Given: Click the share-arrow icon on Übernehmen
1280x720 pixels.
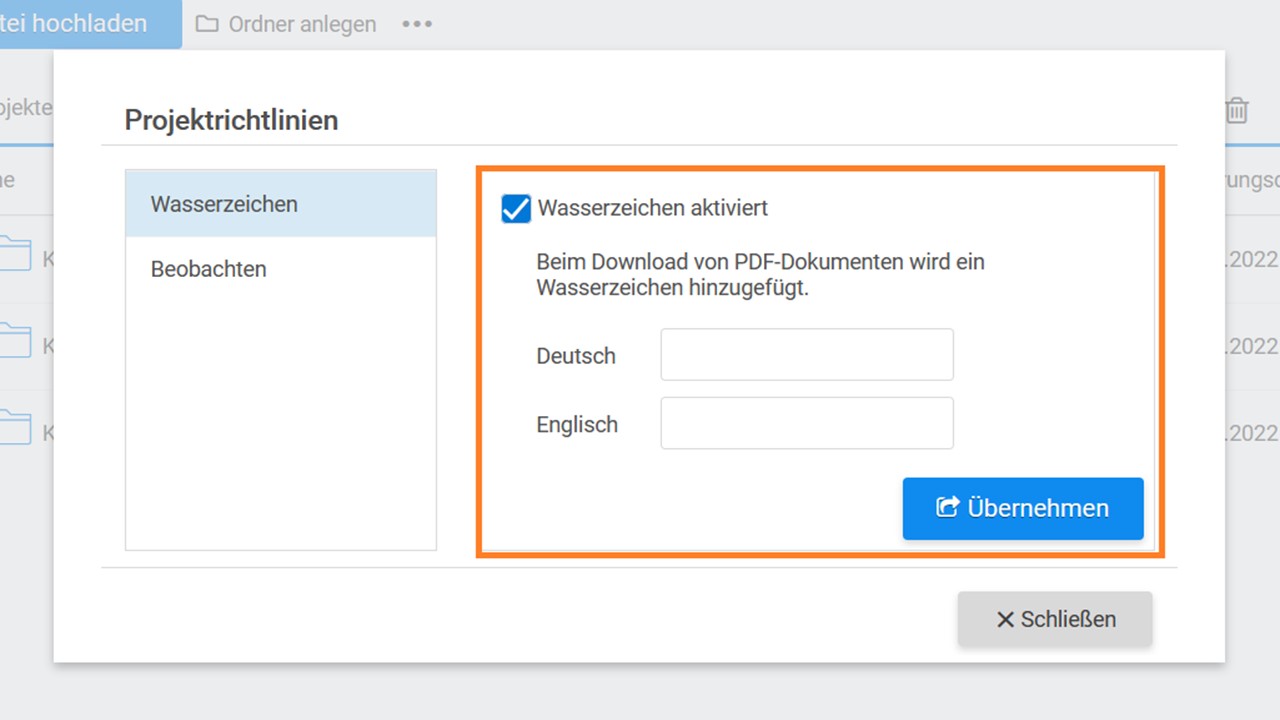Looking at the screenshot, I should click(947, 508).
